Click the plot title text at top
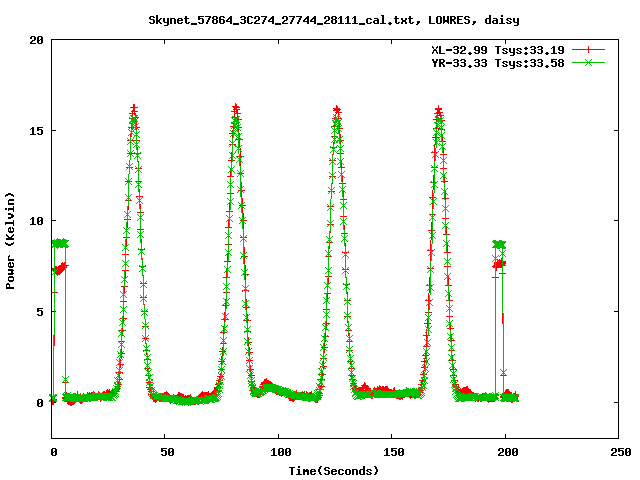Screen dimensions: 640x480 point(336,19)
